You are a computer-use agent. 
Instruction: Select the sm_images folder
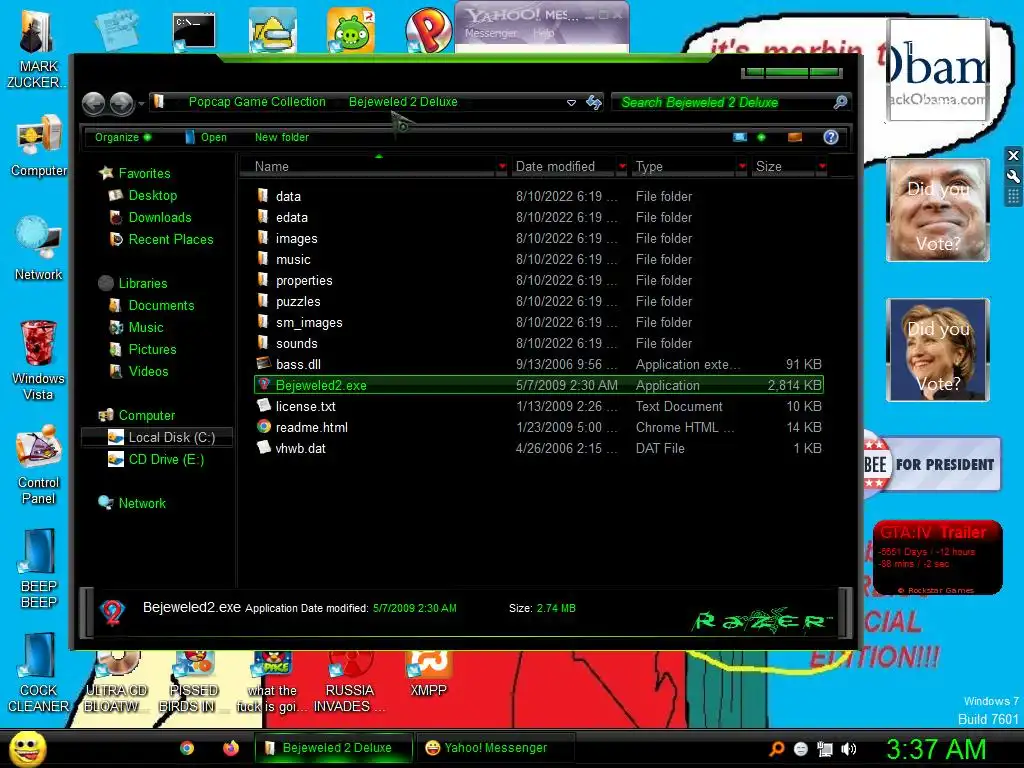pyautogui.click(x=539, y=322)
